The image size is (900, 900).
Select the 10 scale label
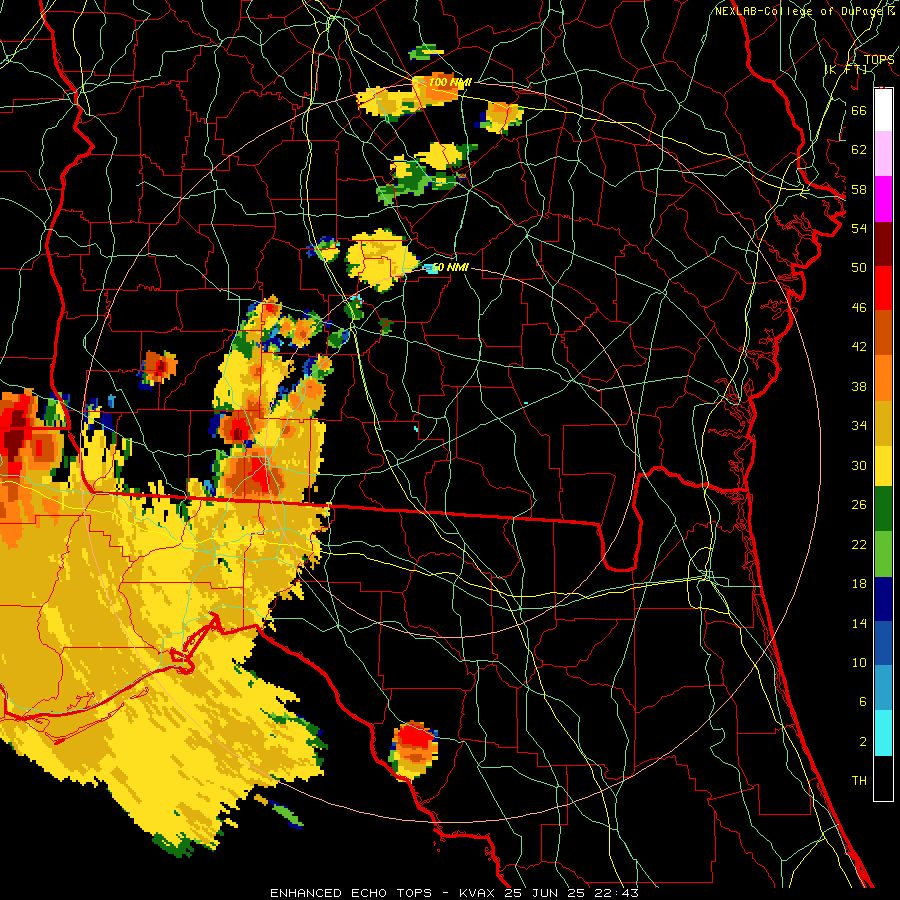tap(859, 663)
